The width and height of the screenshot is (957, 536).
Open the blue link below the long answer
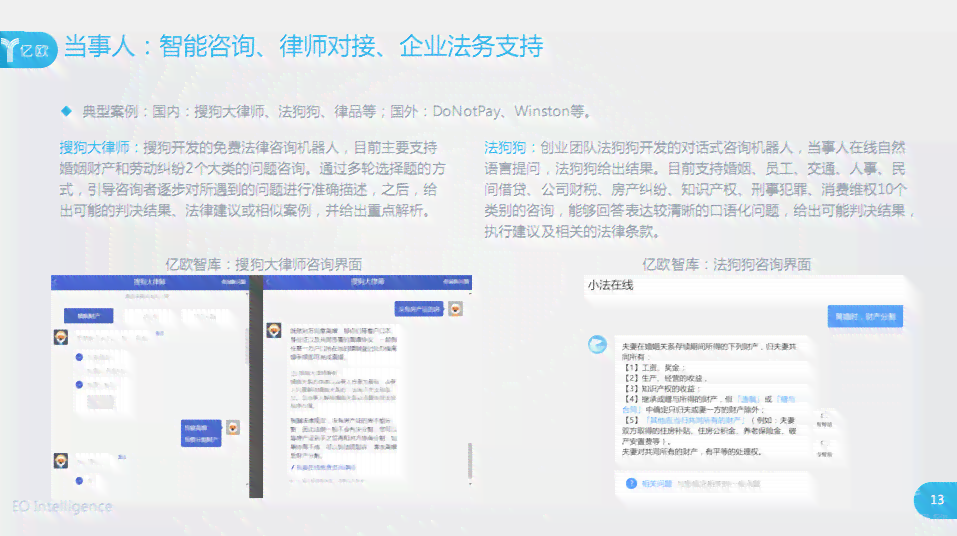pos(323,468)
